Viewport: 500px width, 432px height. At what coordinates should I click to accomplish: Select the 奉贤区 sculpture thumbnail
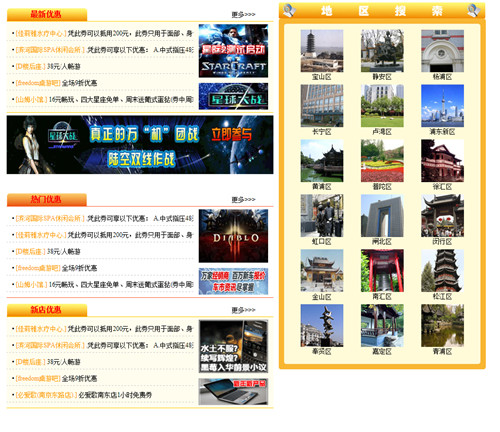322,325
